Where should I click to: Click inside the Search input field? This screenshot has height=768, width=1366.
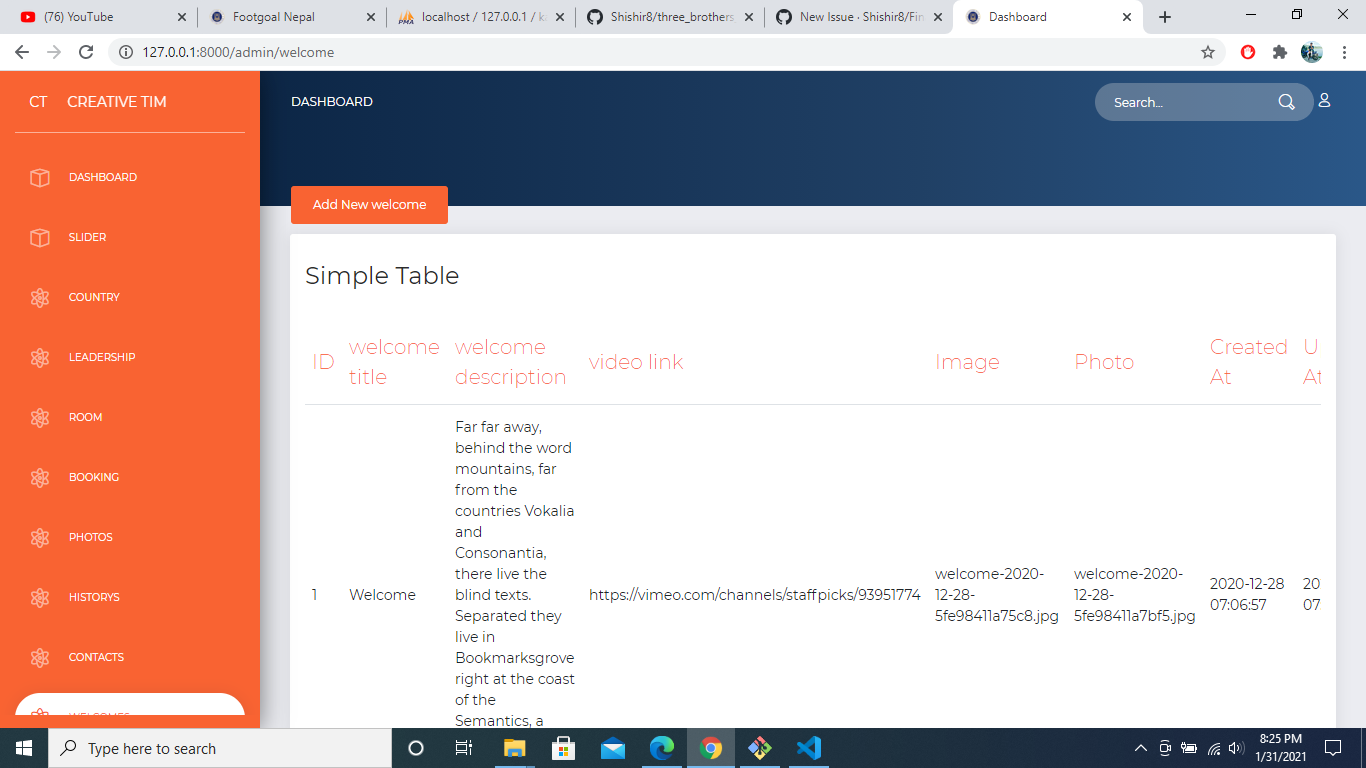pyautogui.click(x=1180, y=101)
